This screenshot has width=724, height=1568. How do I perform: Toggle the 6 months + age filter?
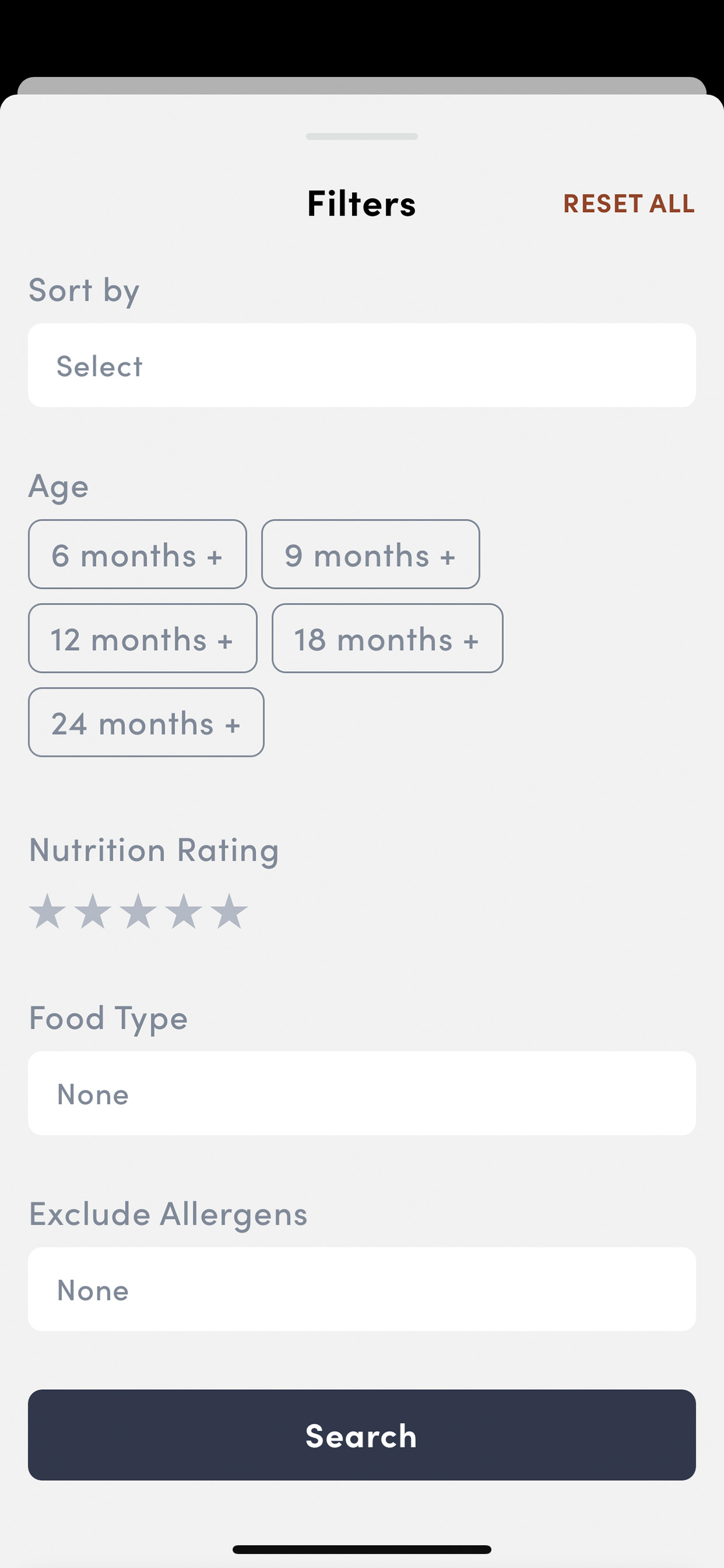click(x=137, y=554)
